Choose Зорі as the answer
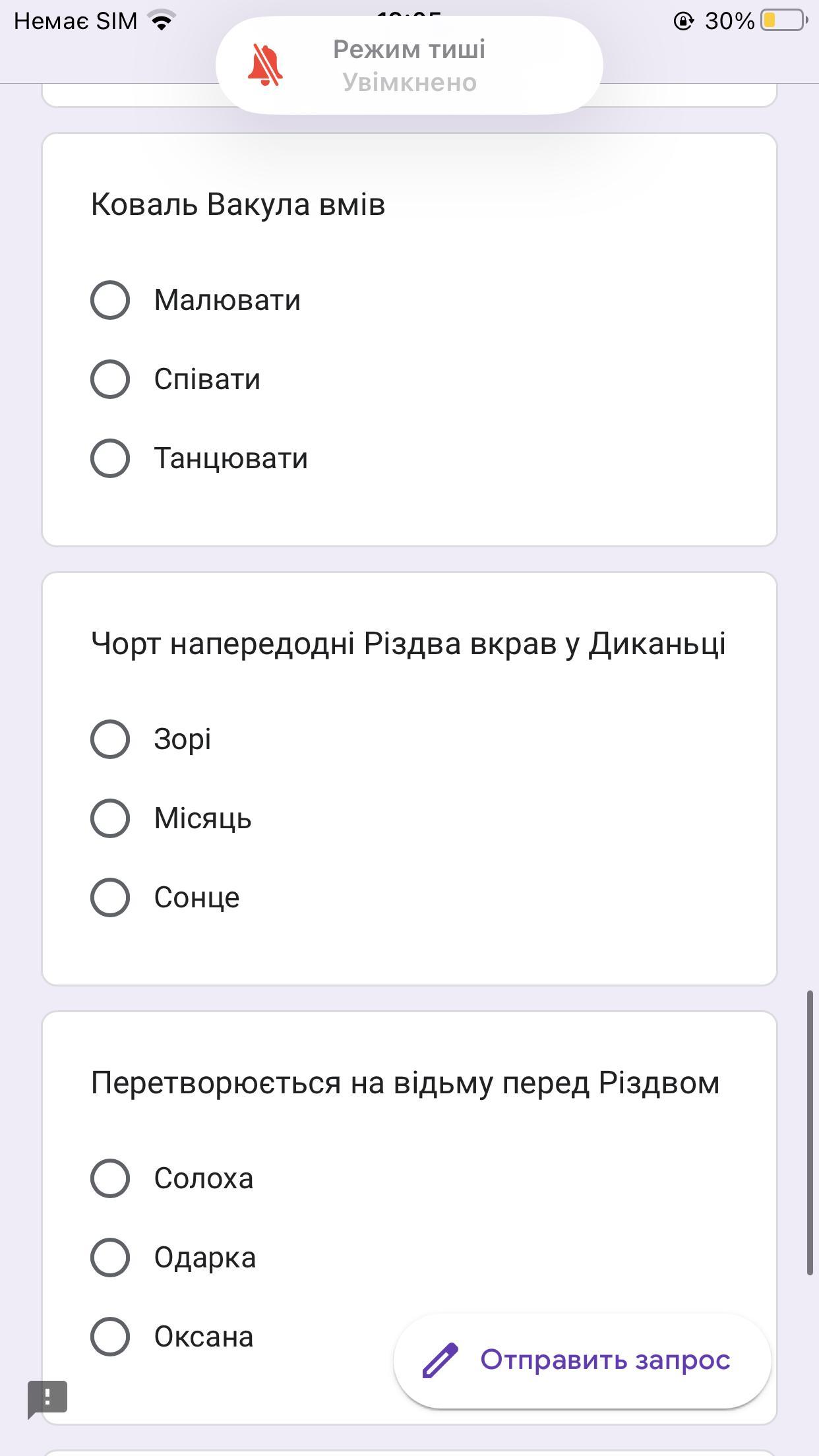The width and height of the screenshot is (819, 1456). point(110,739)
